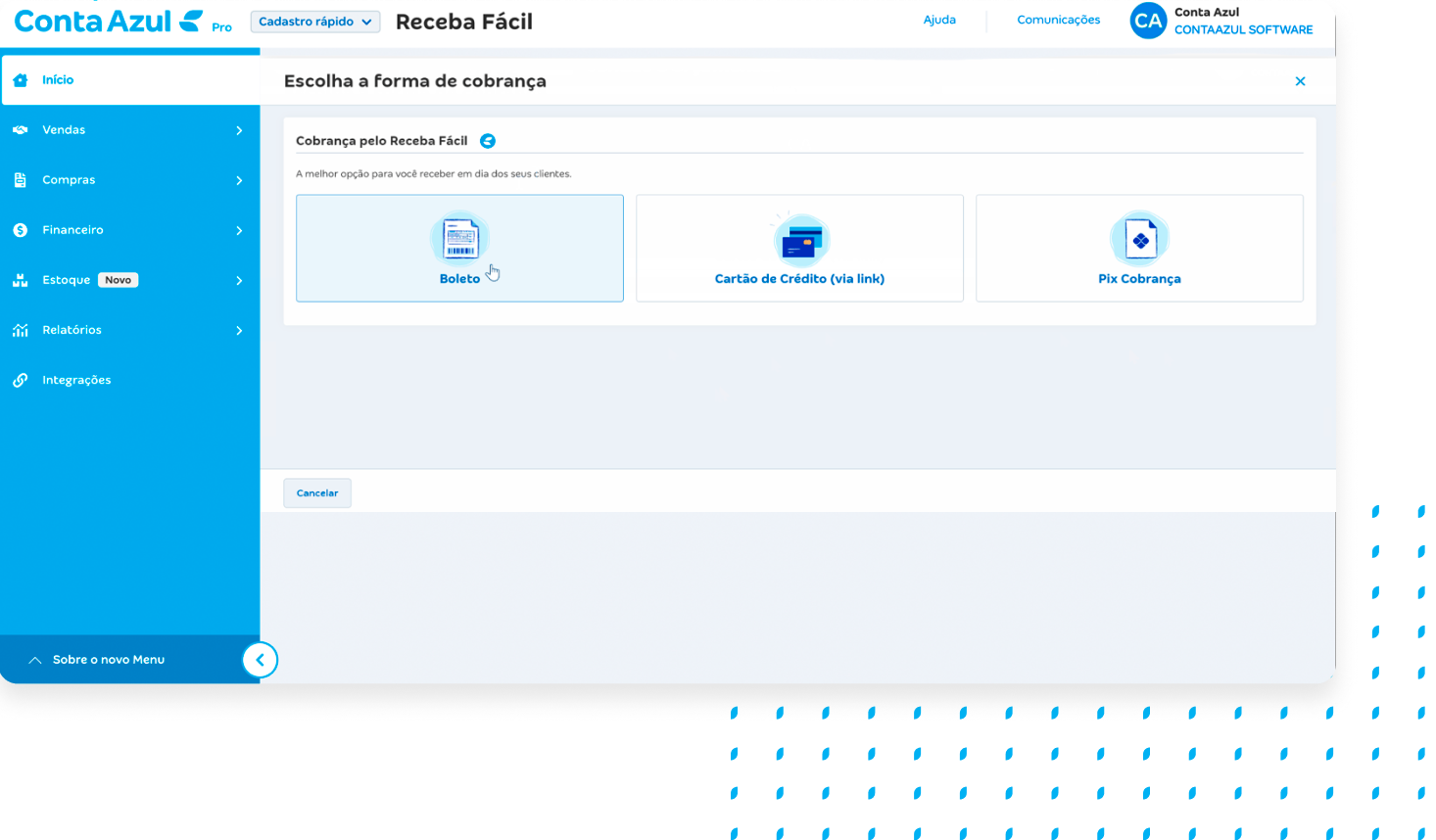Click the Cartão de Crédito (via link) label
Viewport: 1436px width, 840px height.
click(799, 279)
